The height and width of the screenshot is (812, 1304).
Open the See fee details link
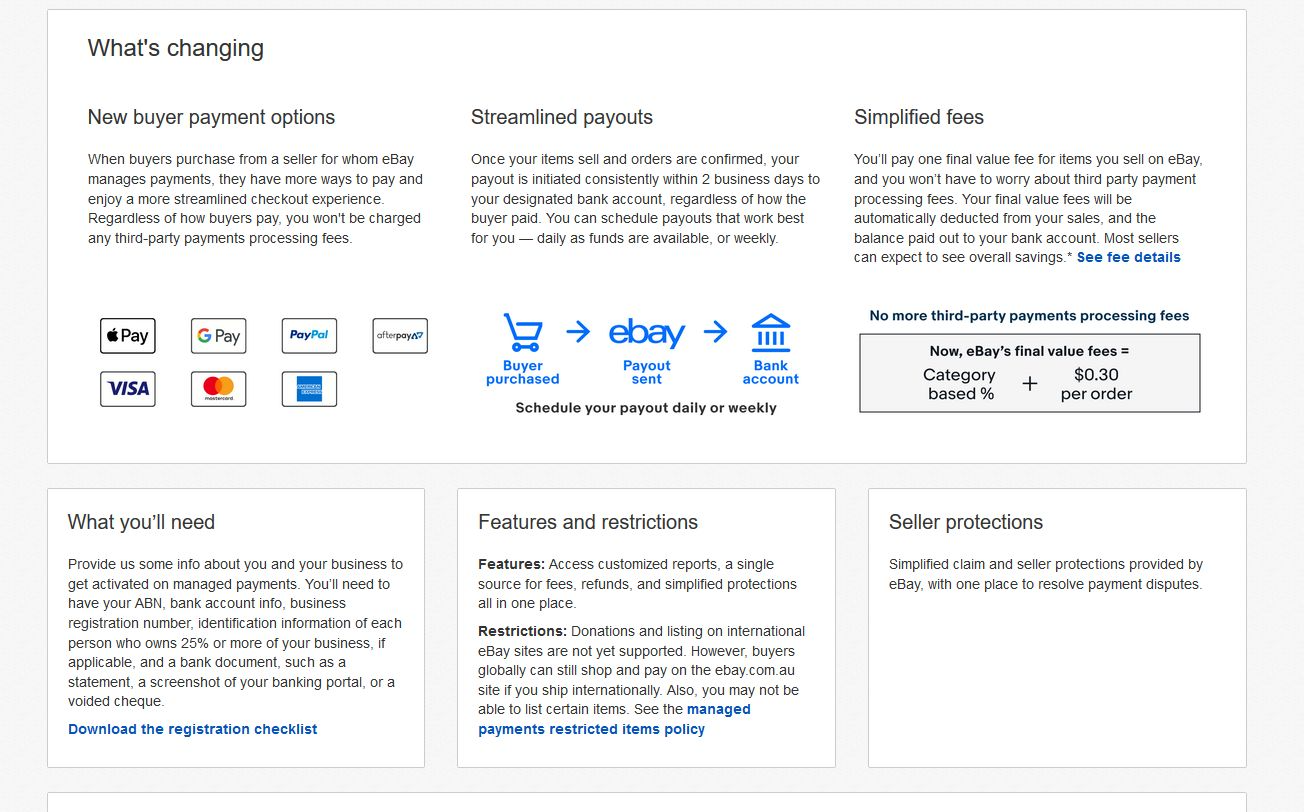[x=1129, y=257]
